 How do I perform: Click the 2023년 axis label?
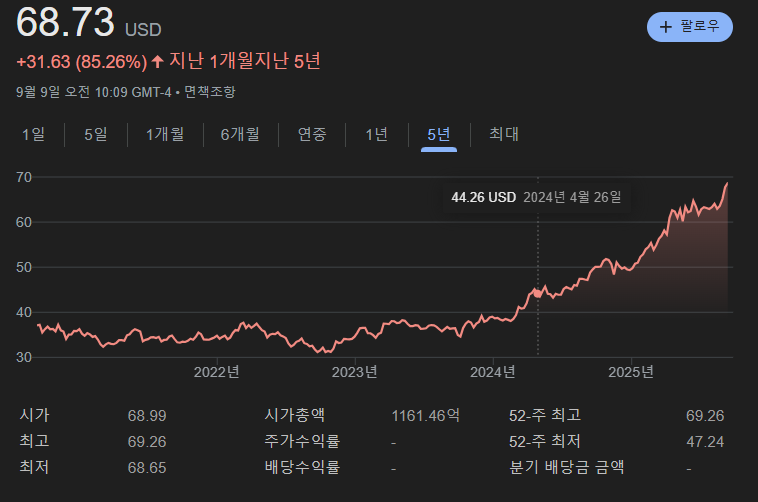coord(354,372)
